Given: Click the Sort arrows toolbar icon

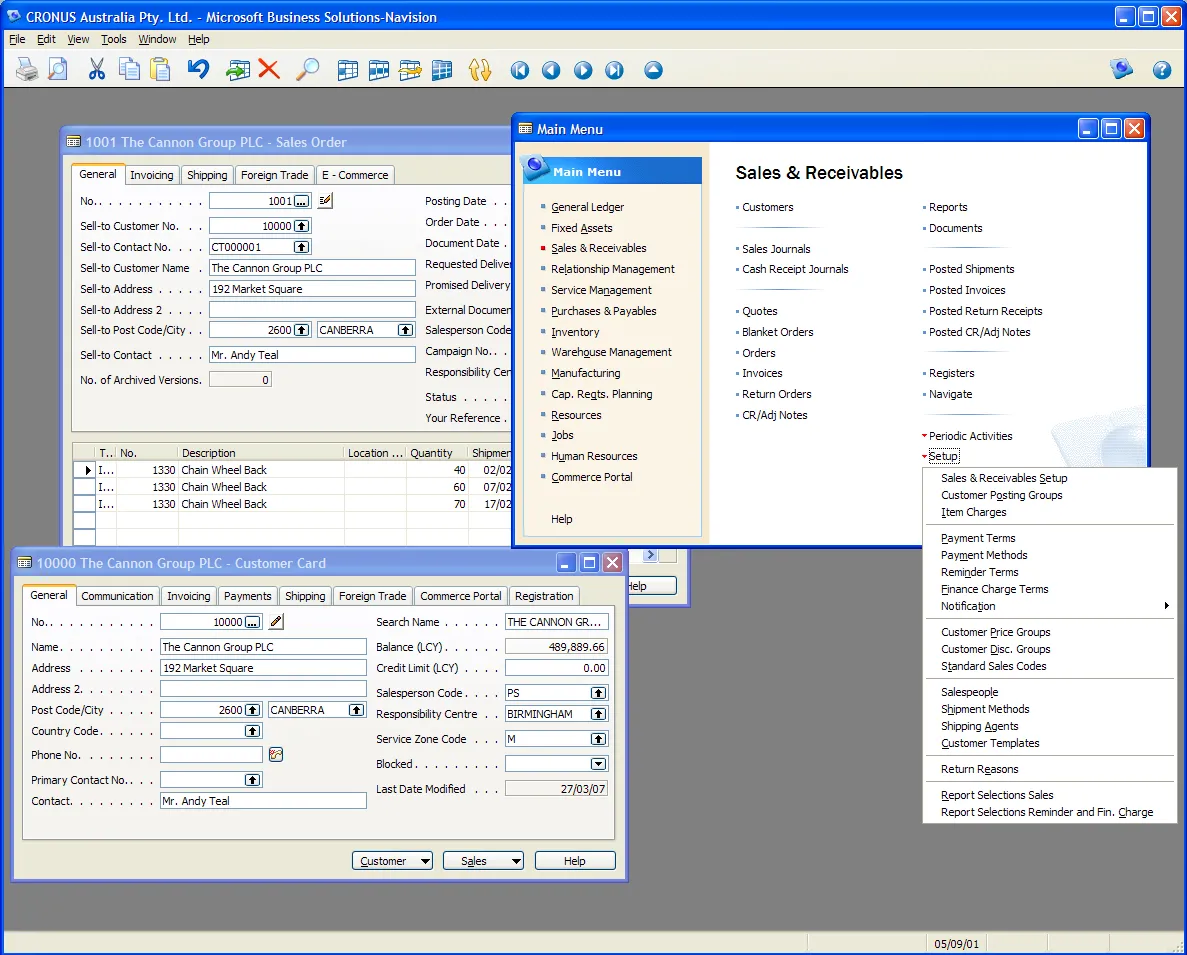Looking at the screenshot, I should [x=480, y=70].
